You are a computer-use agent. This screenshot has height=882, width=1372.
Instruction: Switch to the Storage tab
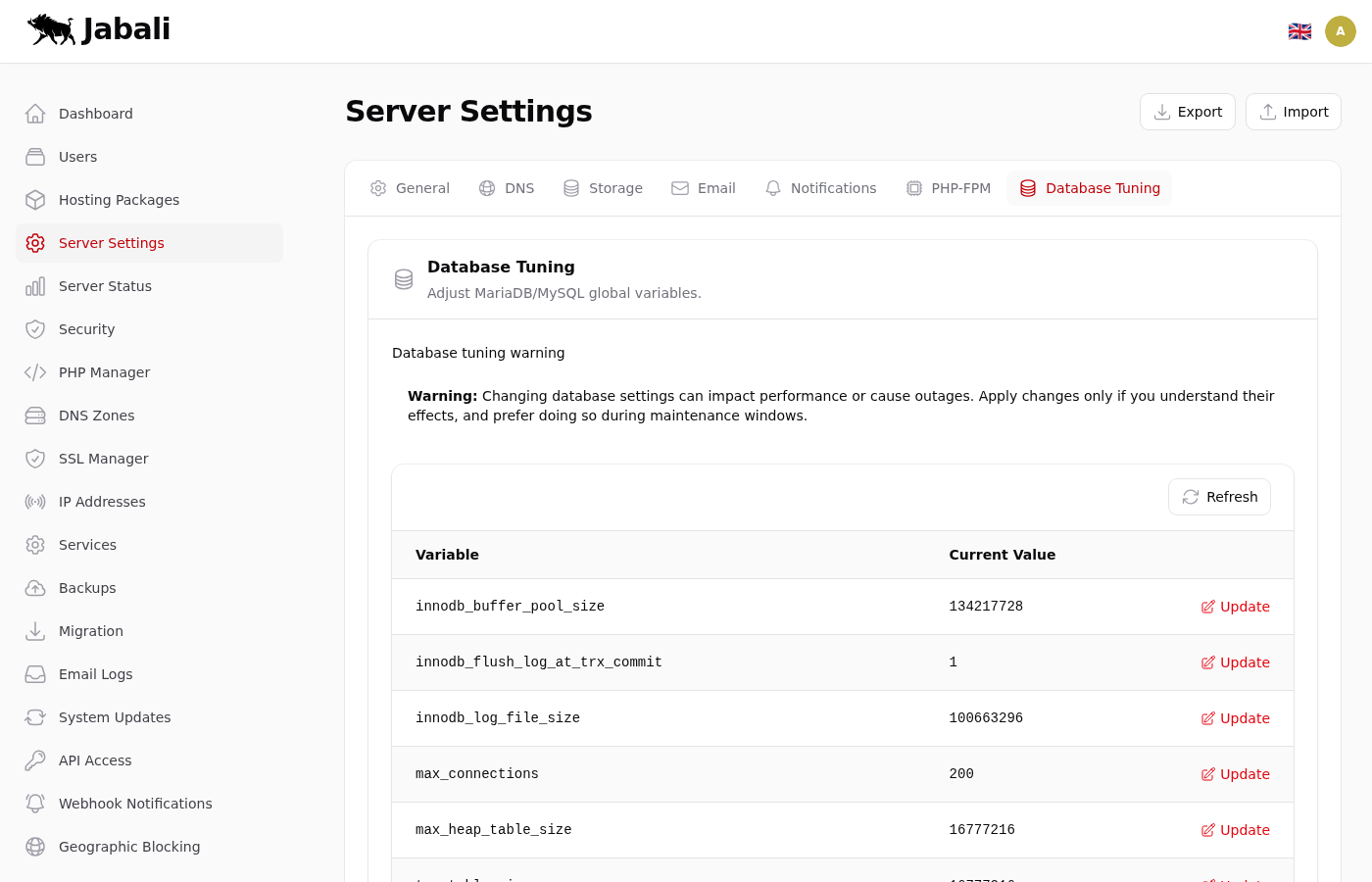click(603, 188)
